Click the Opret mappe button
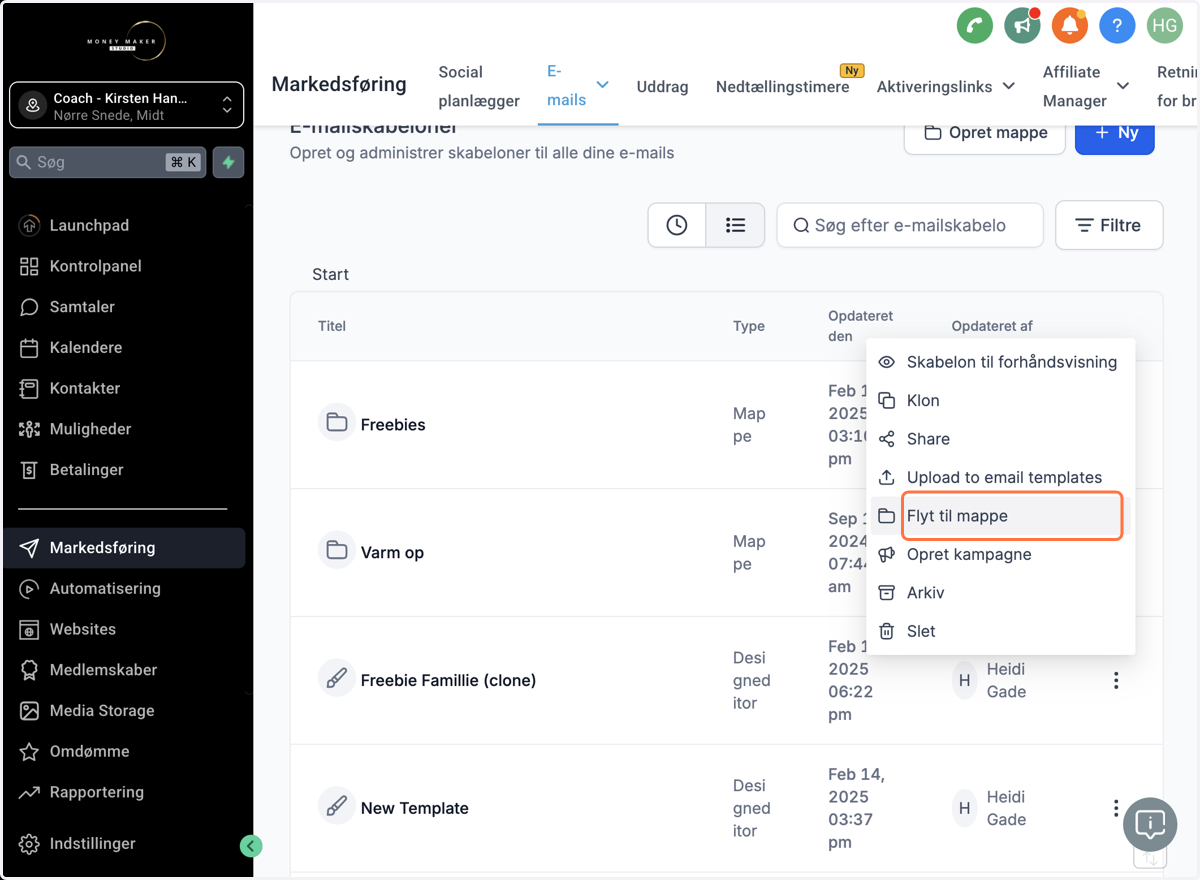Screen dimensions: 1200x880 [x=985, y=133]
